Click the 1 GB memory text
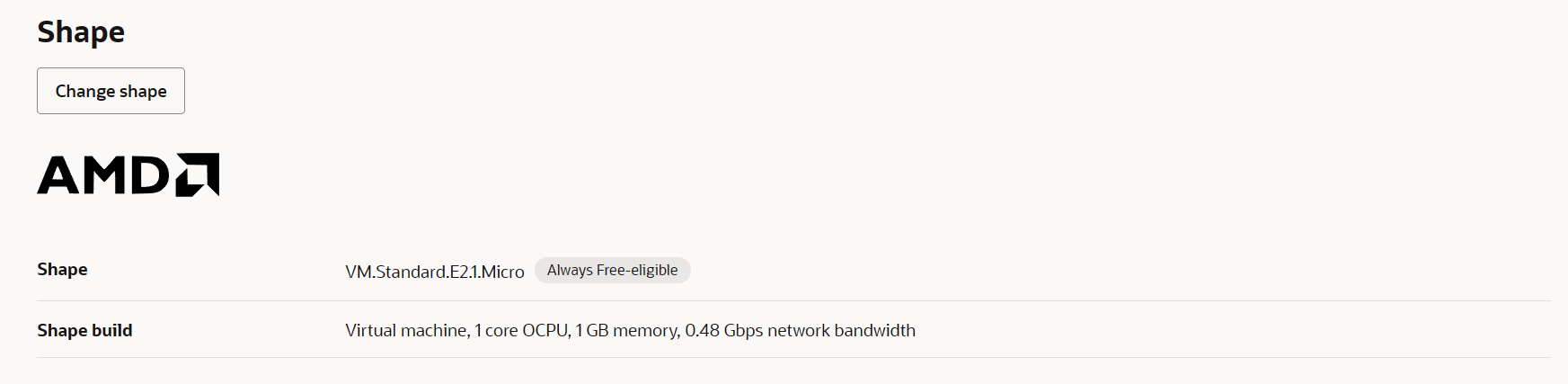The image size is (1568, 384). 628,330
